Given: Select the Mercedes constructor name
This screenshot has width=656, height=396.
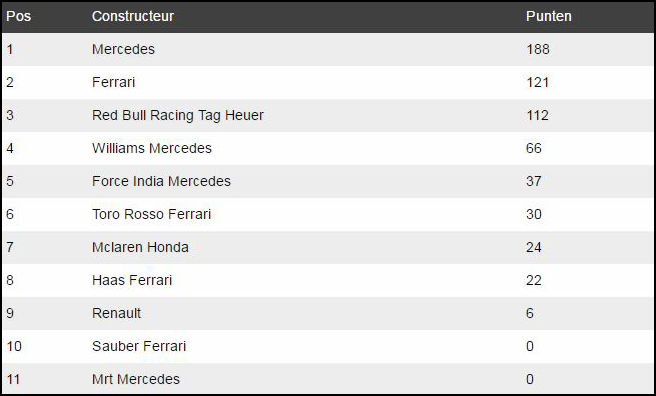Looking at the screenshot, I should coord(123,49).
